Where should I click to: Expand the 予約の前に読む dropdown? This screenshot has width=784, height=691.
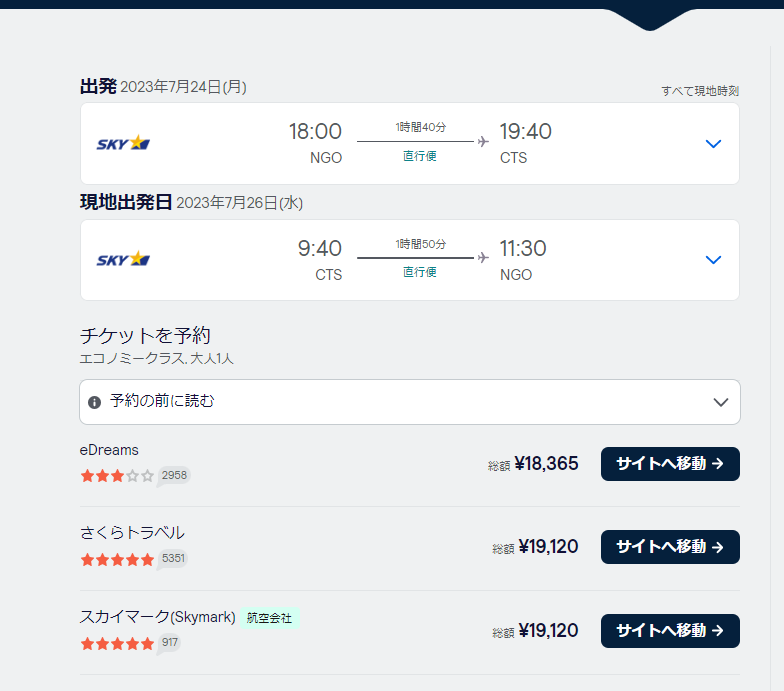[720, 402]
